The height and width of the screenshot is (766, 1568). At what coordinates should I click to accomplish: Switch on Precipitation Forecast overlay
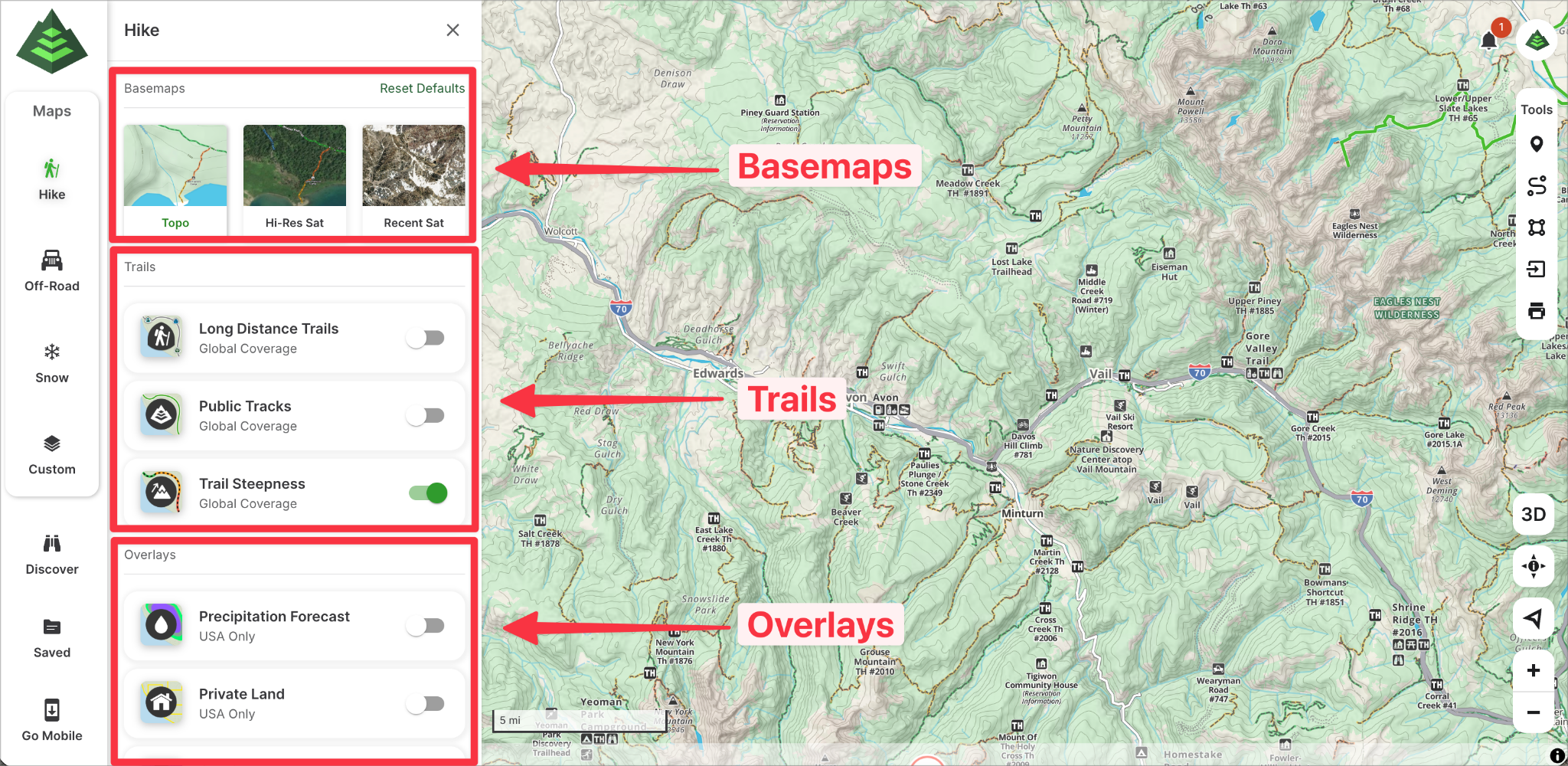pyautogui.click(x=426, y=626)
